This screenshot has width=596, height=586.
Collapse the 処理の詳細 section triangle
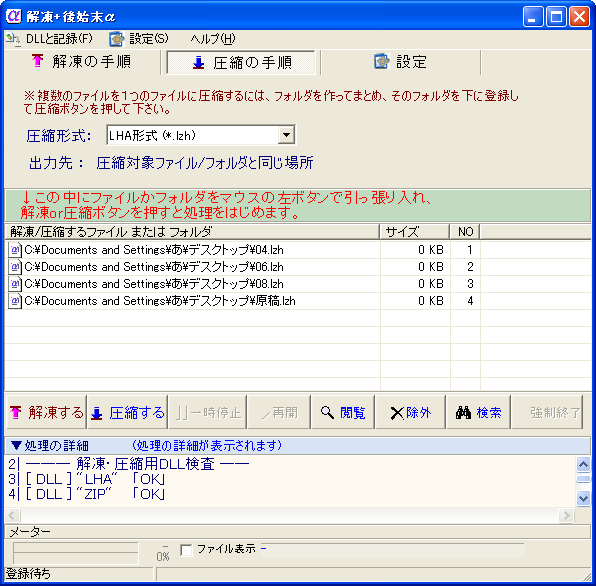tap(16, 445)
